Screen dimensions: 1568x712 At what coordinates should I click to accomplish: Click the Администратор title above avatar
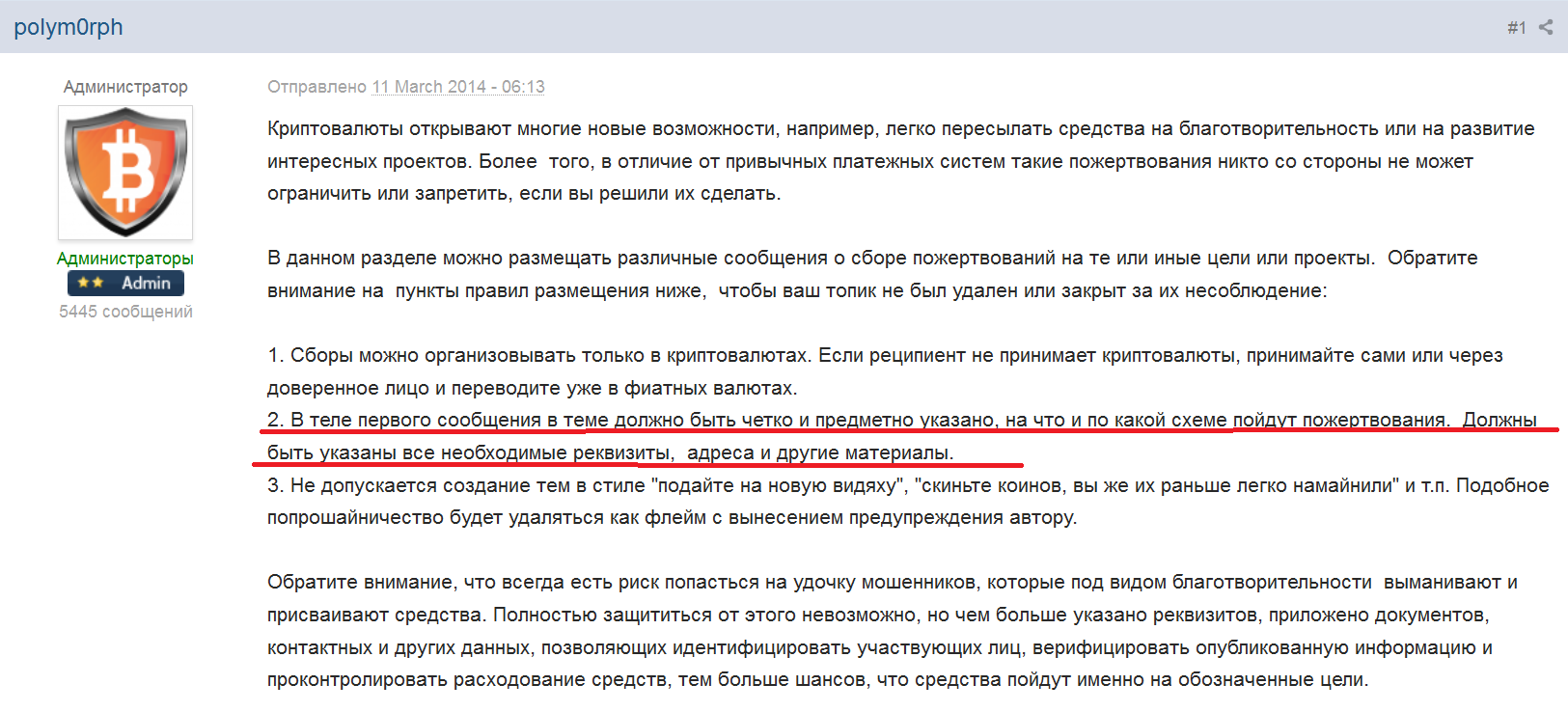pyautogui.click(x=125, y=87)
